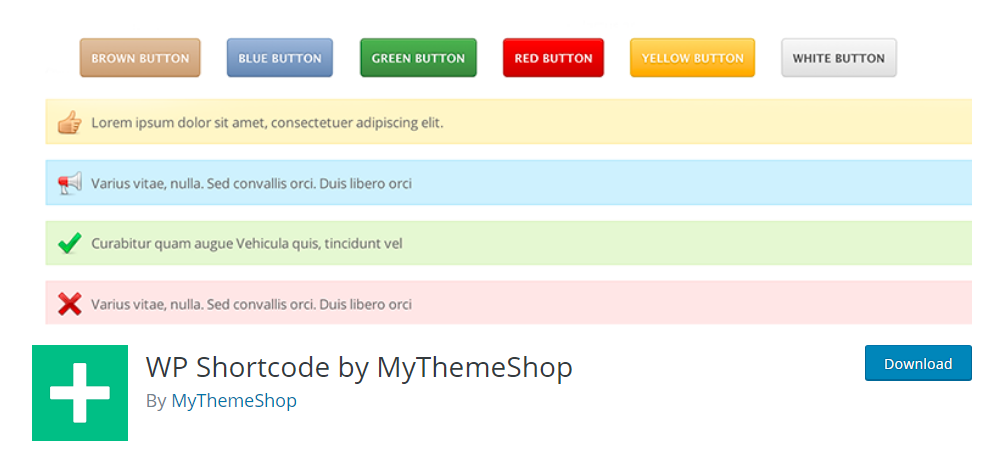Click the Red Button
Viewport: 1004px width, 472px height.
(x=553, y=58)
